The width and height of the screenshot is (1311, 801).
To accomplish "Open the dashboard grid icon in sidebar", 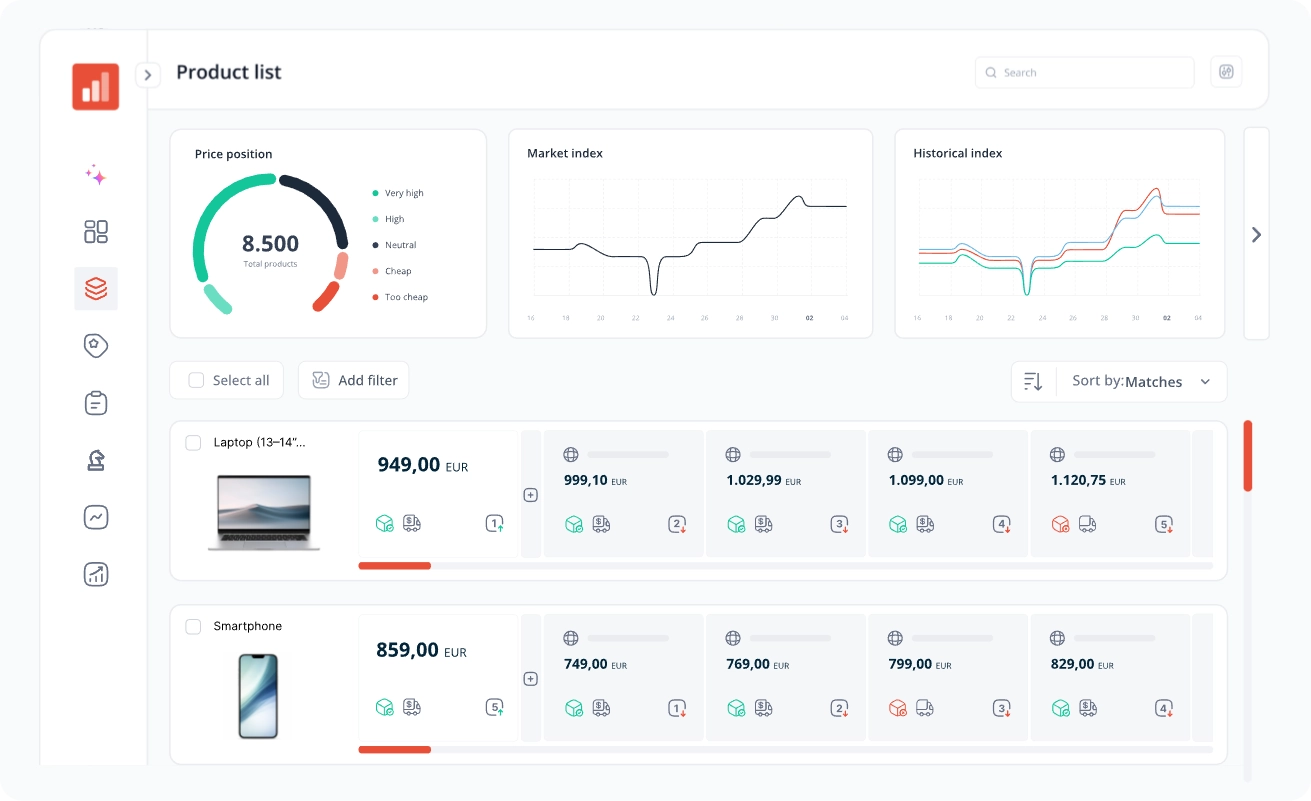I will [96, 232].
